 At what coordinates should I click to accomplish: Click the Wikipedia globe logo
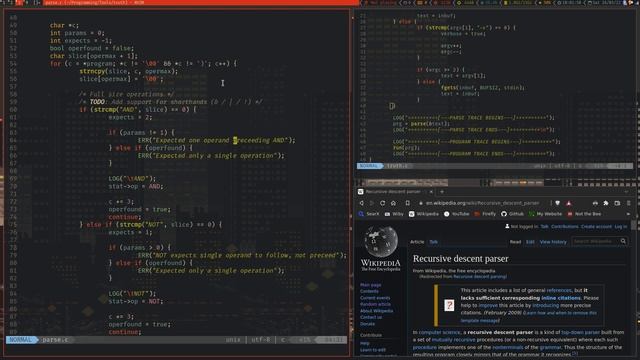tap(381, 241)
